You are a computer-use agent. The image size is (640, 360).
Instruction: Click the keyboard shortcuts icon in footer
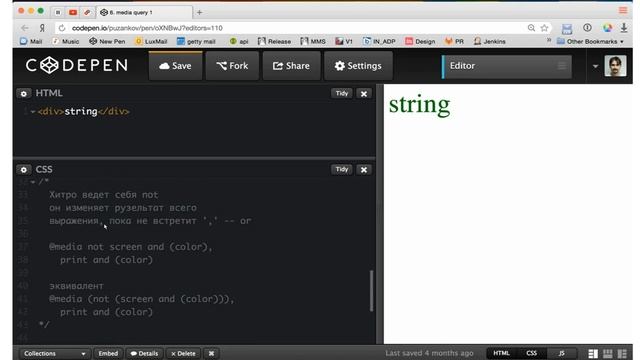point(211,353)
